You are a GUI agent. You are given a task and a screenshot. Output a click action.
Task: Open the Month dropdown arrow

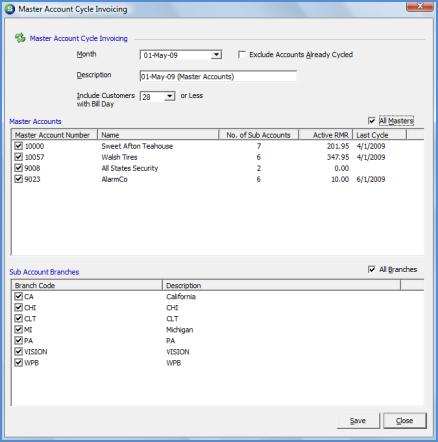[216, 55]
